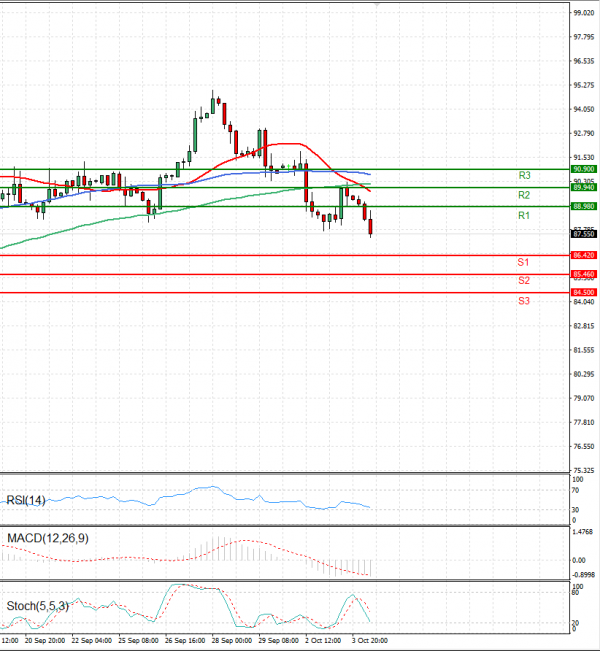This screenshot has height=651, width=600.
Task: Click the 20 Sep 20:00 time label
Action: coord(45,641)
